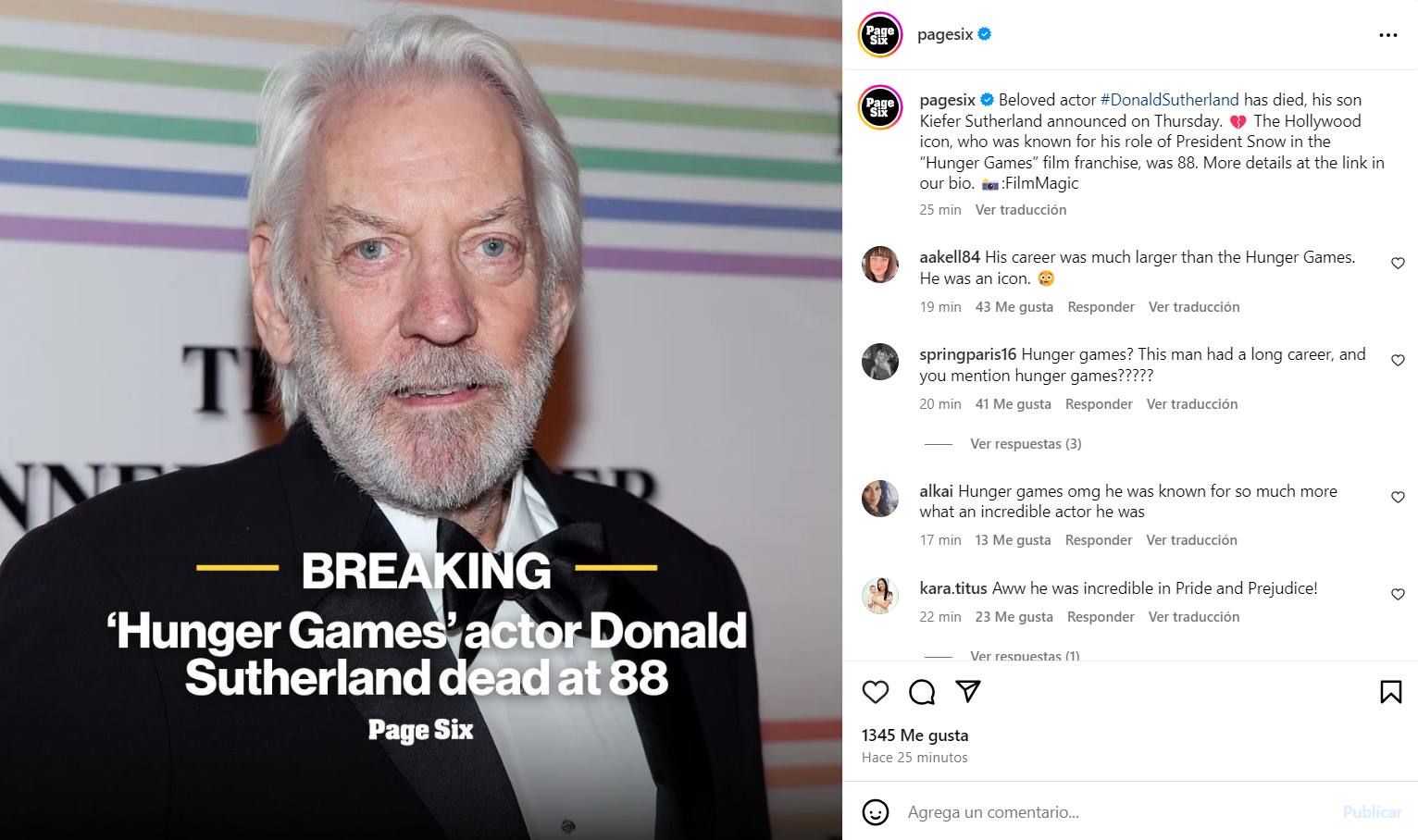Open the emoji picker in the comment box
Viewport: 1418px width, 840px height.
[x=876, y=812]
